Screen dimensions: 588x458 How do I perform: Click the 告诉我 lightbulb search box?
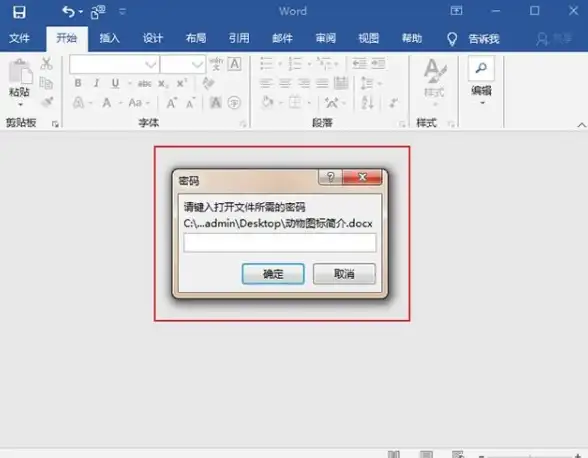tap(473, 39)
